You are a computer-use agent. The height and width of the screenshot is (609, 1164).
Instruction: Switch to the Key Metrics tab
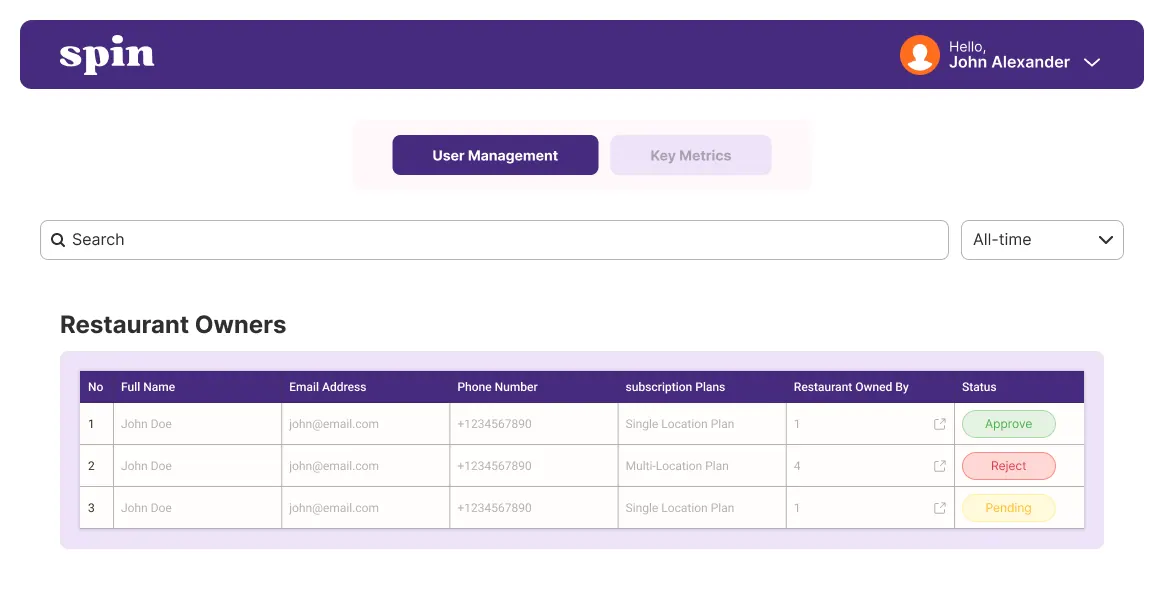pyautogui.click(x=690, y=155)
